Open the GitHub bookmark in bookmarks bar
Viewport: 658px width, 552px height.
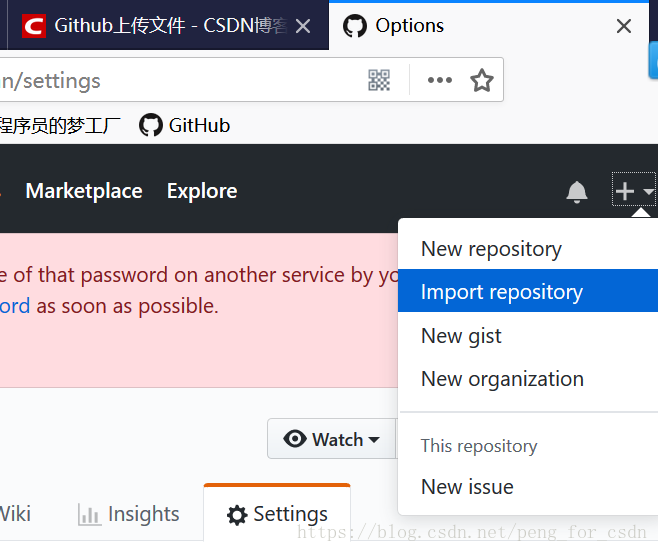tap(185, 125)
